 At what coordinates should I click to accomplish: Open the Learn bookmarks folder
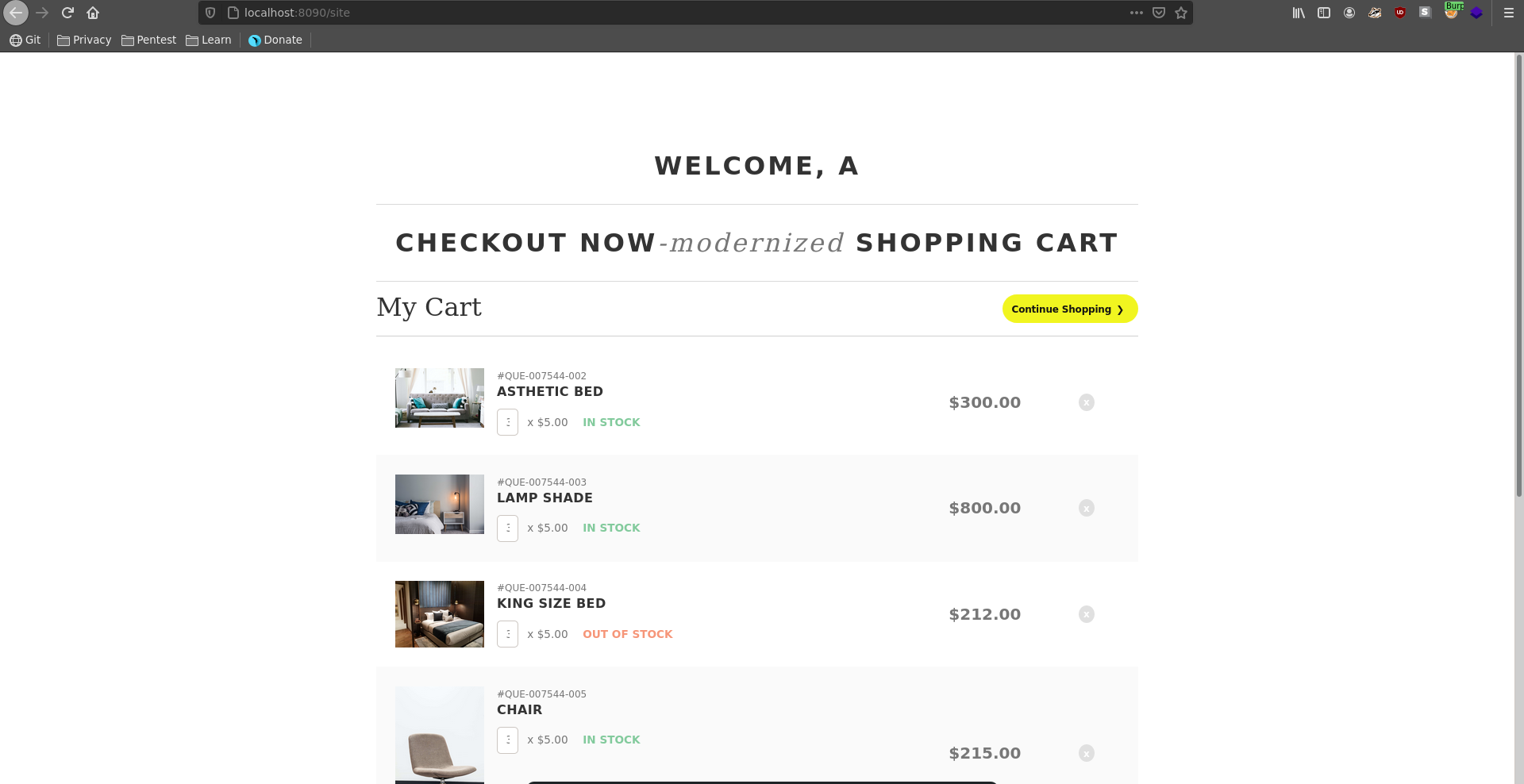(x=209, y=40)
